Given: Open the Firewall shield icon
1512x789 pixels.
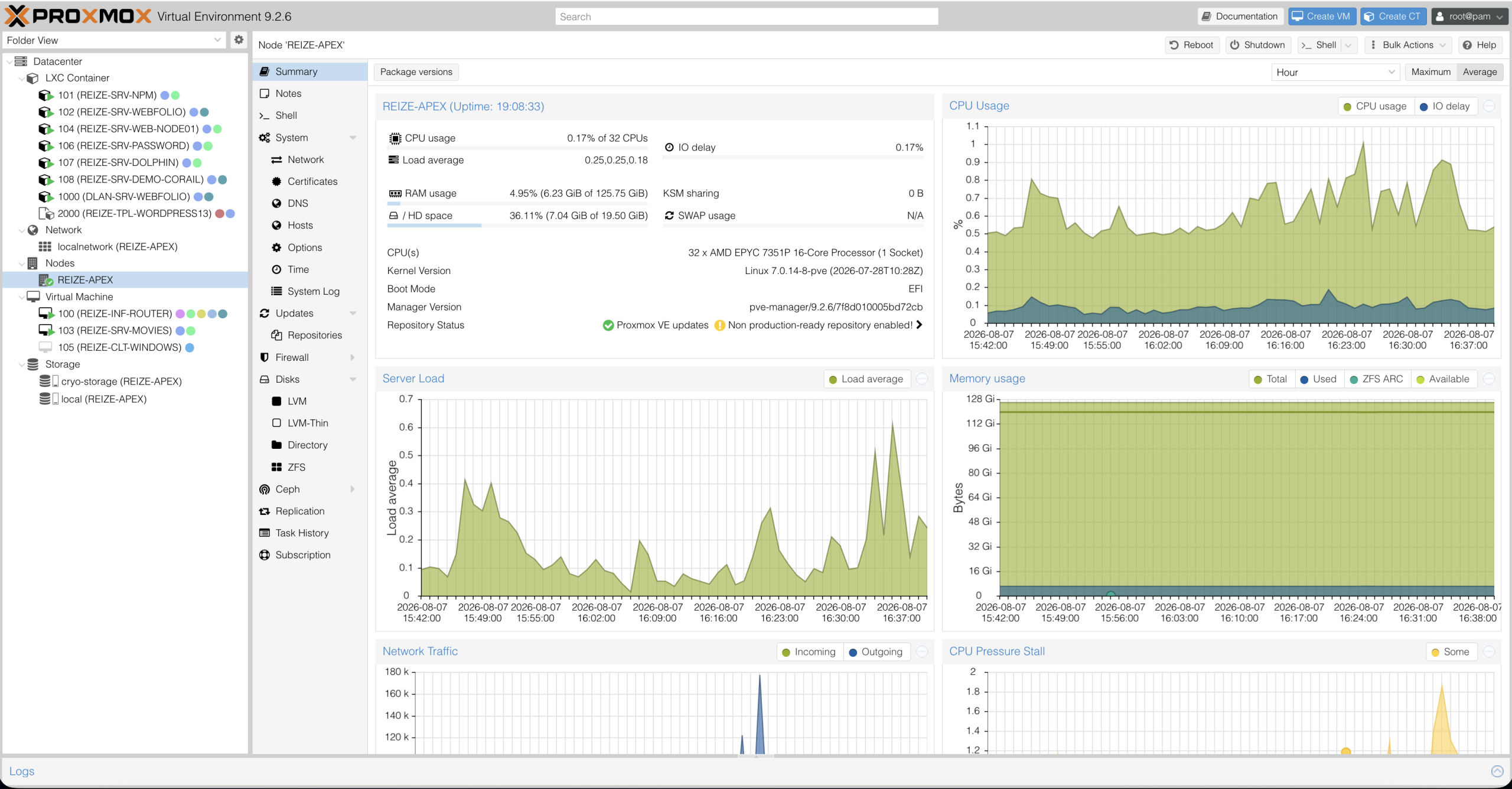Looking at the screenshot, I should 265,357.
